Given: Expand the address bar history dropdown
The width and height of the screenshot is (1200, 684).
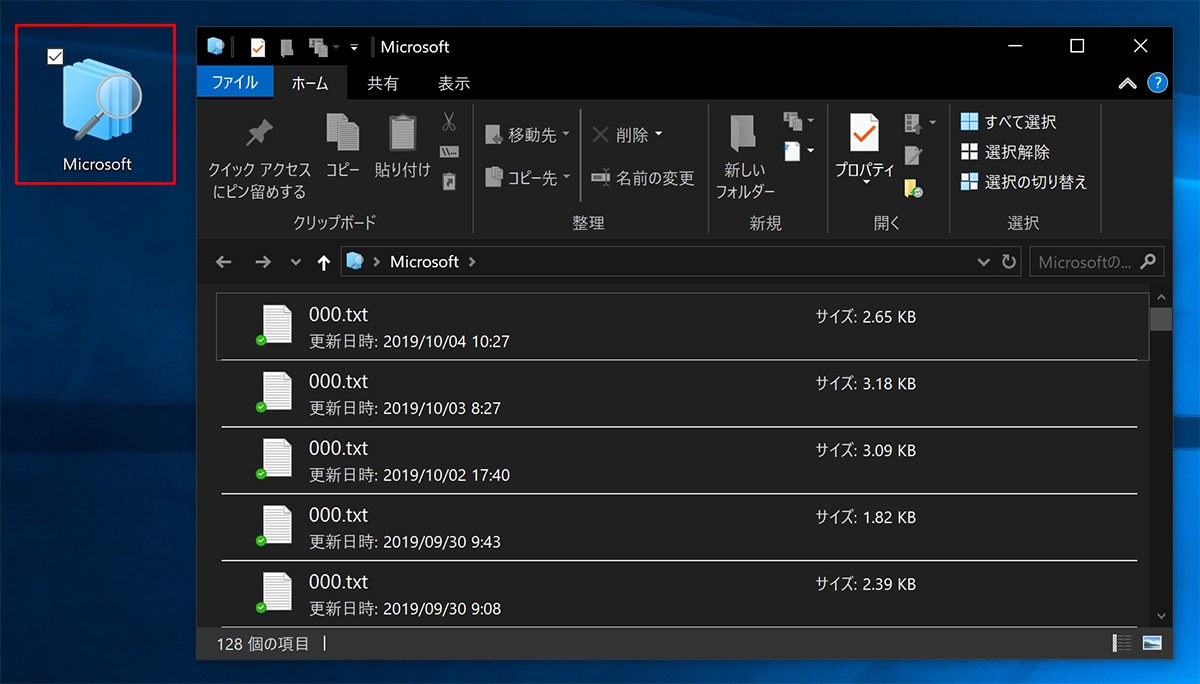Looking at the screenshot, I should [x=983, y=262].
